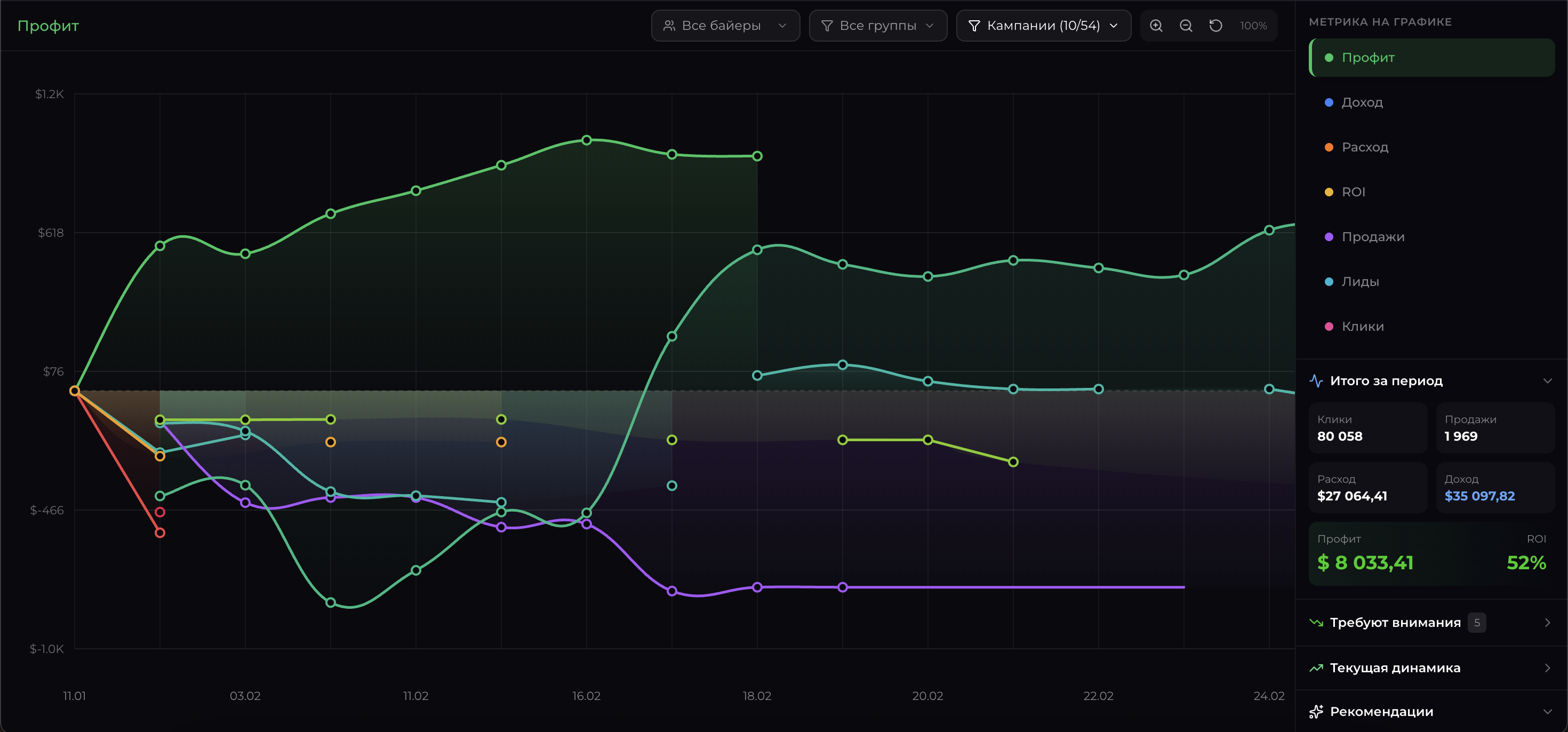
Task: Switch chart to the Продажи metric
Action: point(1373,237)
